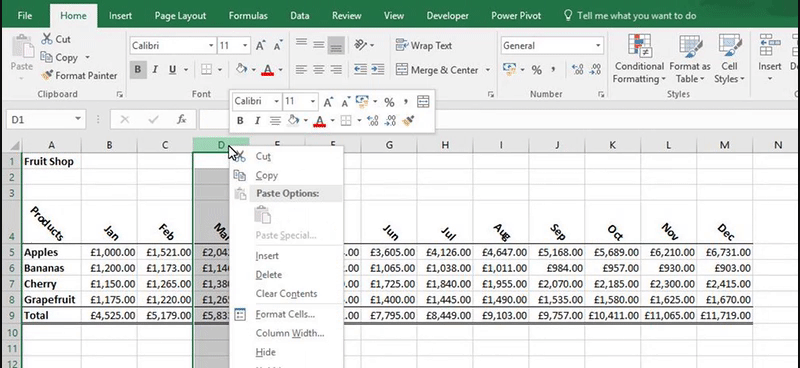Decrease decimal places in ribbon
800x368 pixels.
click(x=595, y=70)
